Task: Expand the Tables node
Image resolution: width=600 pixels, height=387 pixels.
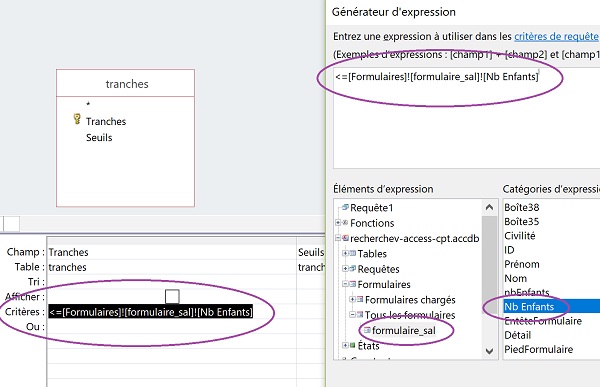Action: [x=345, y=253]
